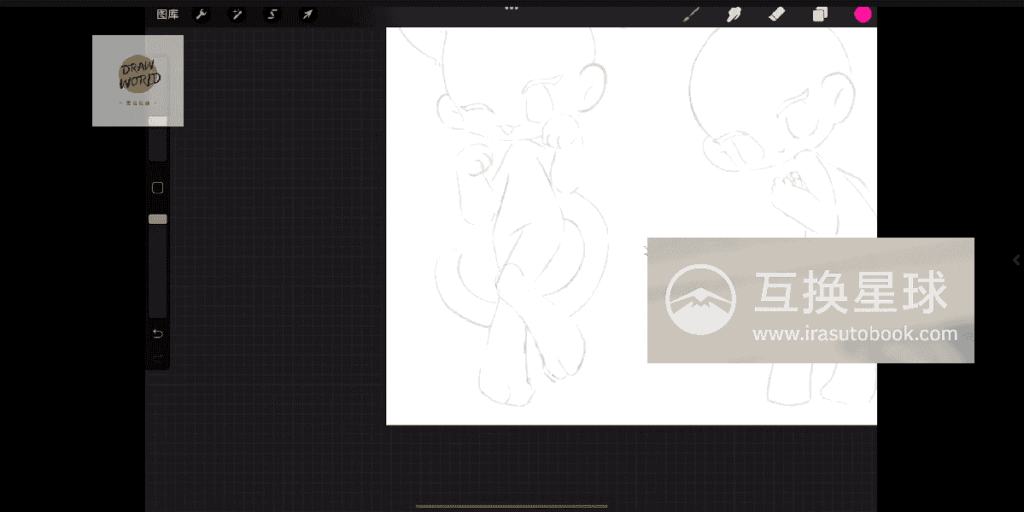Click the three dots at top center
1024x512 pixels.
(512, 8)
